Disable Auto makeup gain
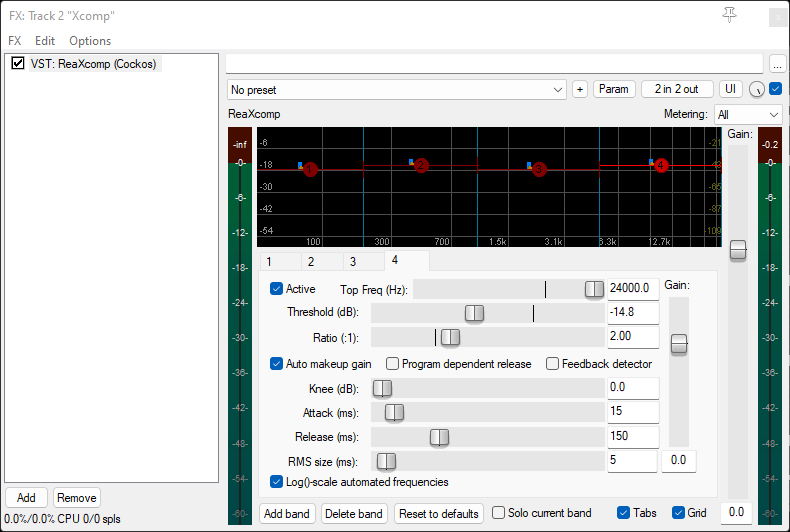Screen dimensions: 790x532 (276, 364)
